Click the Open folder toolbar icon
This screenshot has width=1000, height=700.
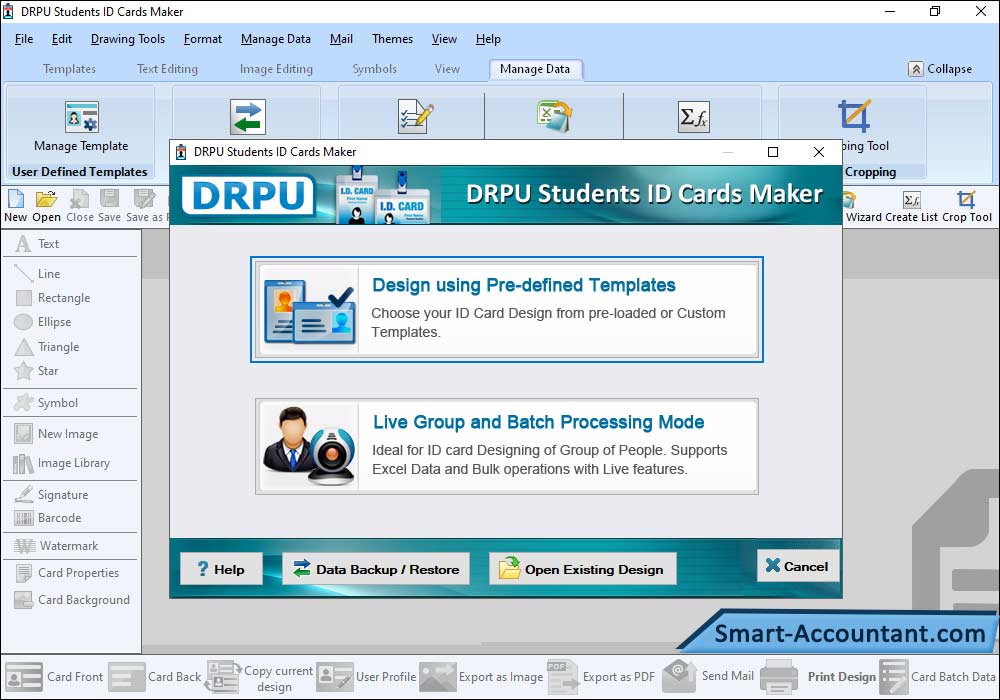click(x=47, y=207)
